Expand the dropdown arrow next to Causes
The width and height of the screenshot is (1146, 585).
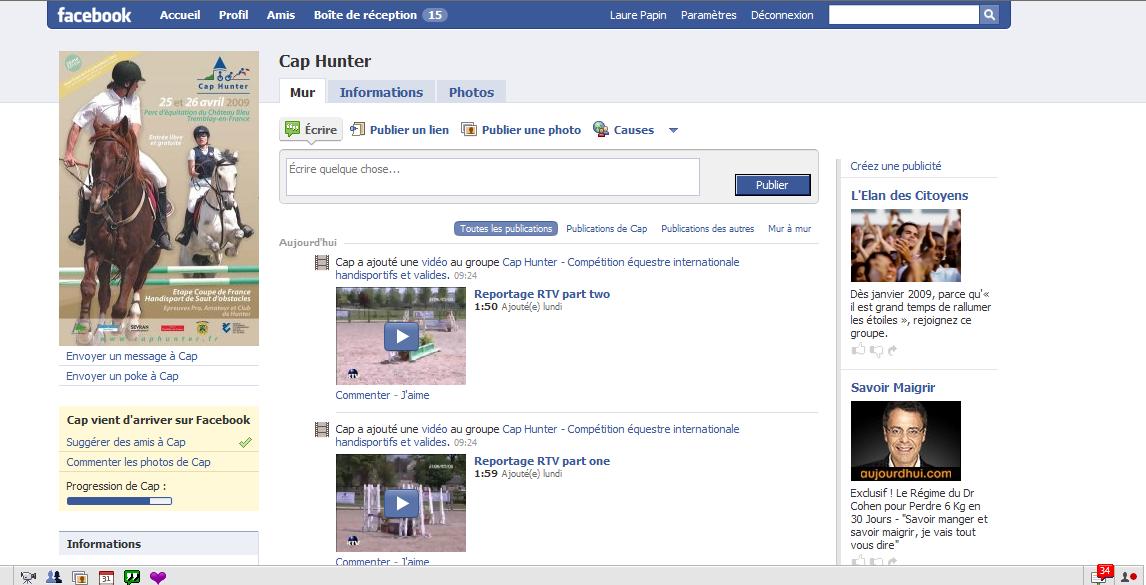tap(673, 130)
